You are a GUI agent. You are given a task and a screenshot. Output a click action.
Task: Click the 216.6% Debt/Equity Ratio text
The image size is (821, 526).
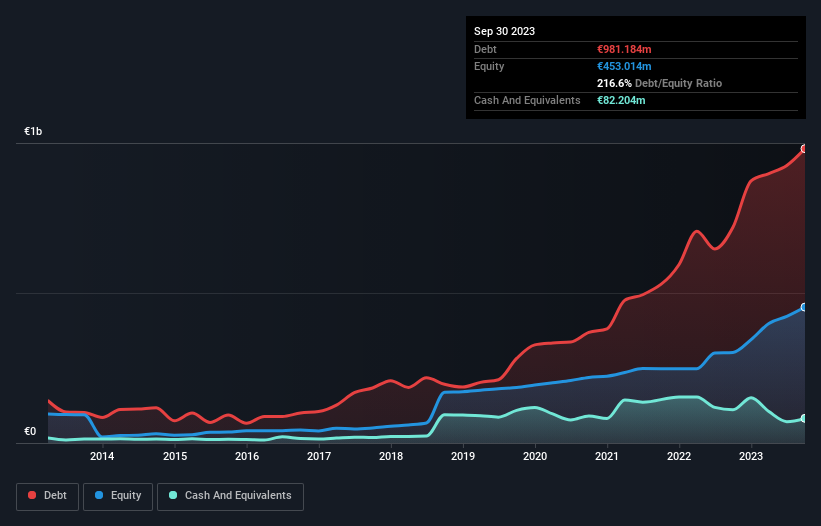[659, 83]
